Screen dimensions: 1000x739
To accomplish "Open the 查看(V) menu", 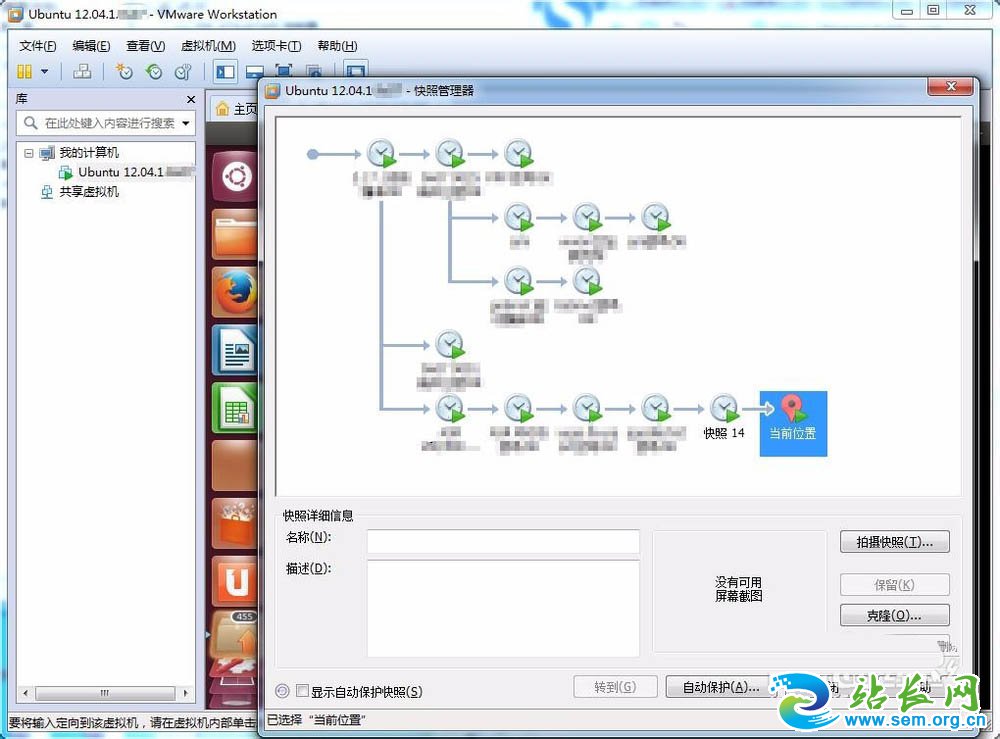I will pyautogui.click(x=145, y=46).
